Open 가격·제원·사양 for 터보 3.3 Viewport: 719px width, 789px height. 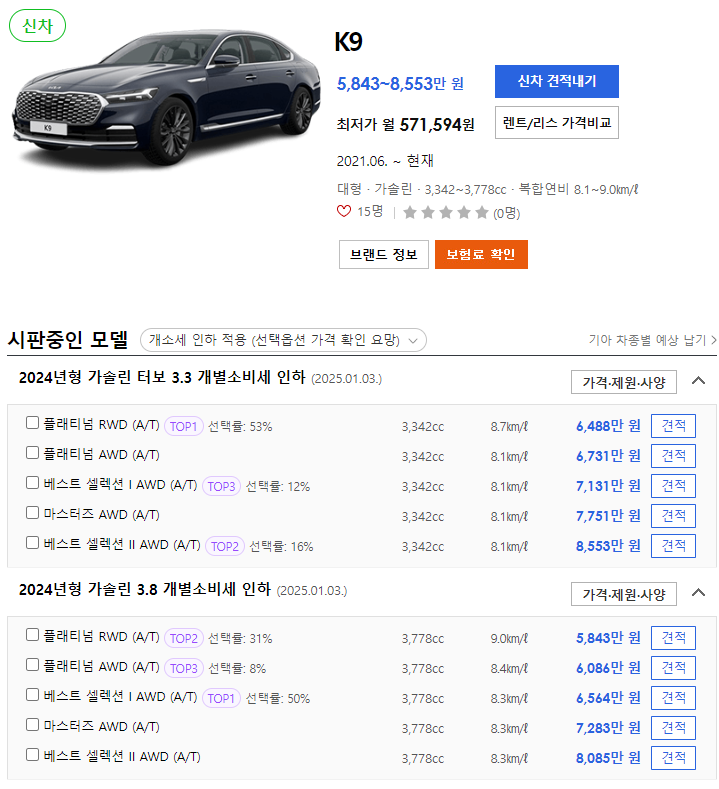point(623,382)
